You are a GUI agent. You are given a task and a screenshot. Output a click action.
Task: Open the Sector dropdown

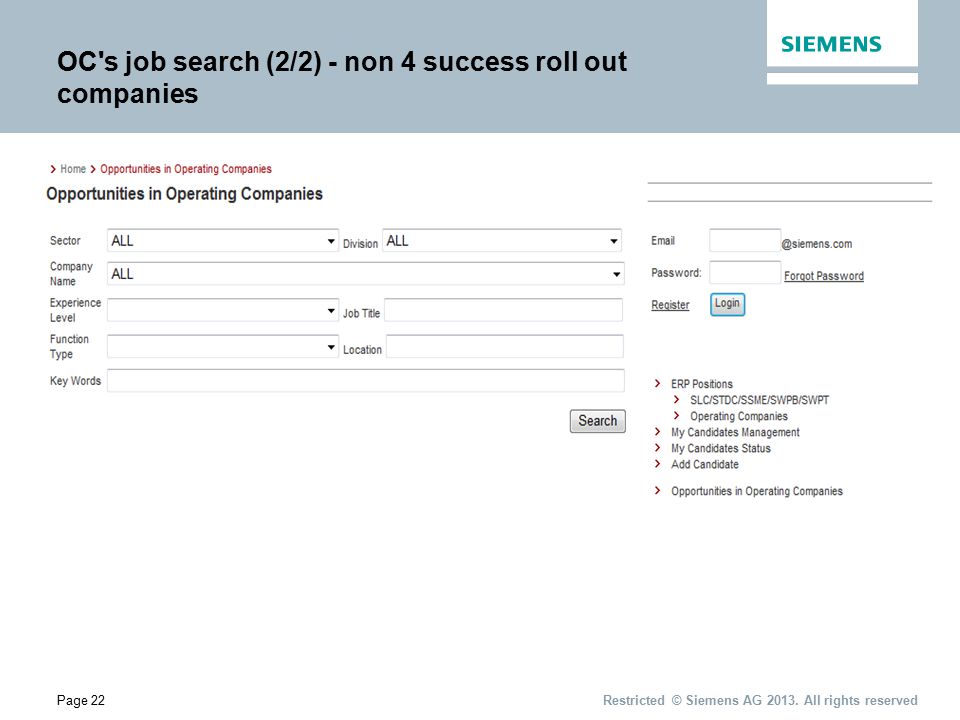click(x=223, y=241)
